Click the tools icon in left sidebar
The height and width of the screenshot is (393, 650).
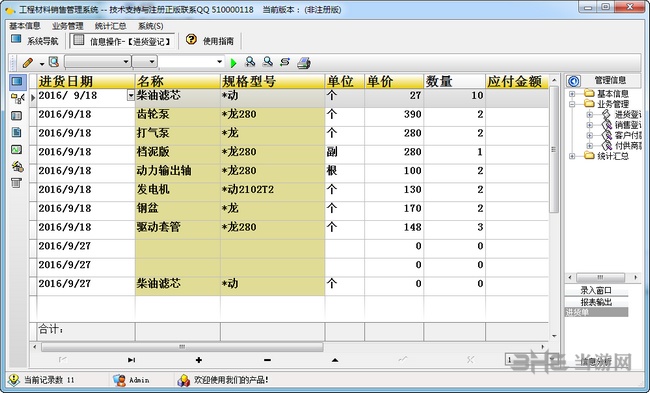(17, 166)
